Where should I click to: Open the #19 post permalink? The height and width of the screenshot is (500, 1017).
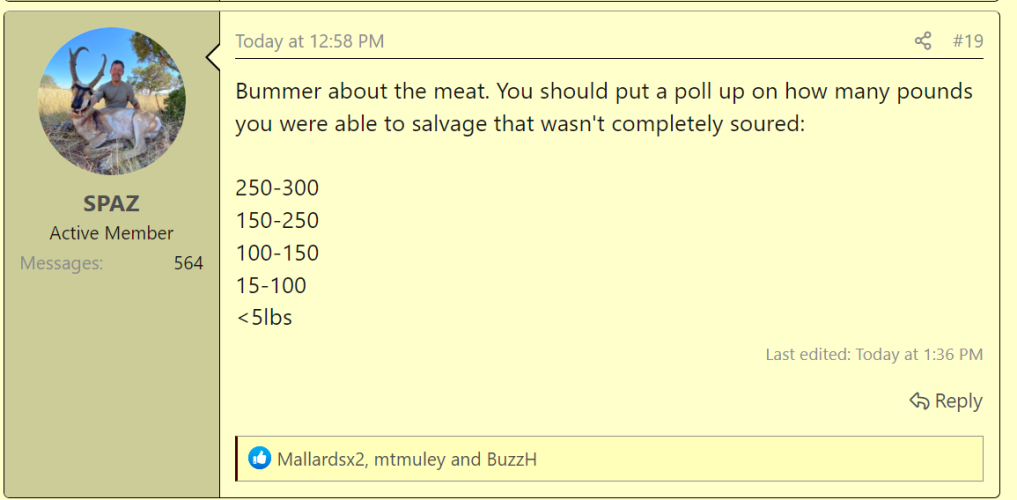pos(968,42)
